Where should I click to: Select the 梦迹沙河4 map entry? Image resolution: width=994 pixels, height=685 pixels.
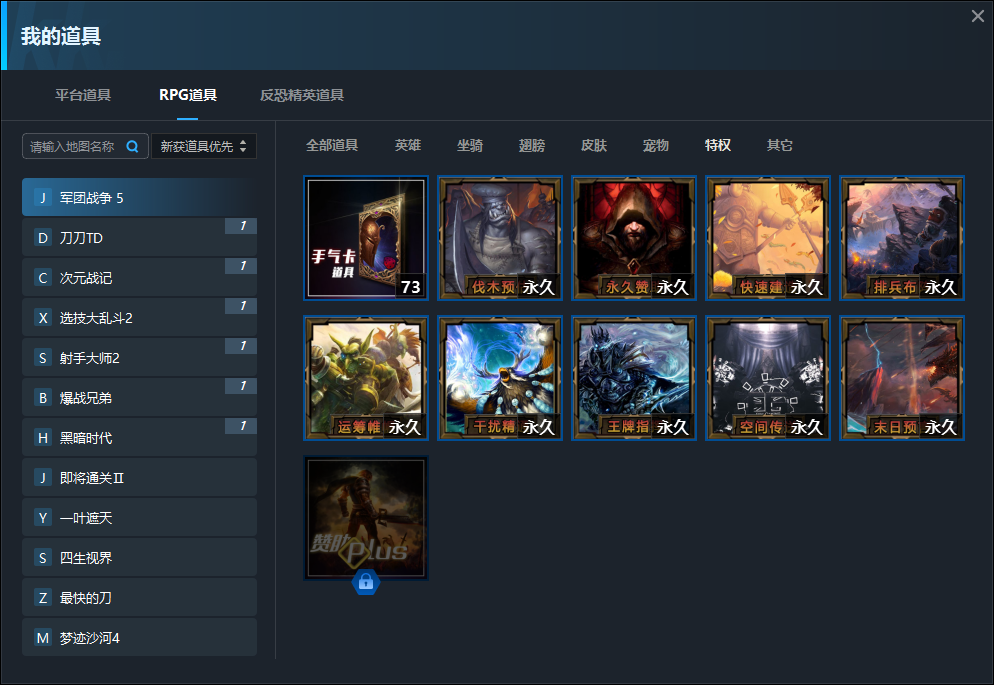tap(139, 637)
